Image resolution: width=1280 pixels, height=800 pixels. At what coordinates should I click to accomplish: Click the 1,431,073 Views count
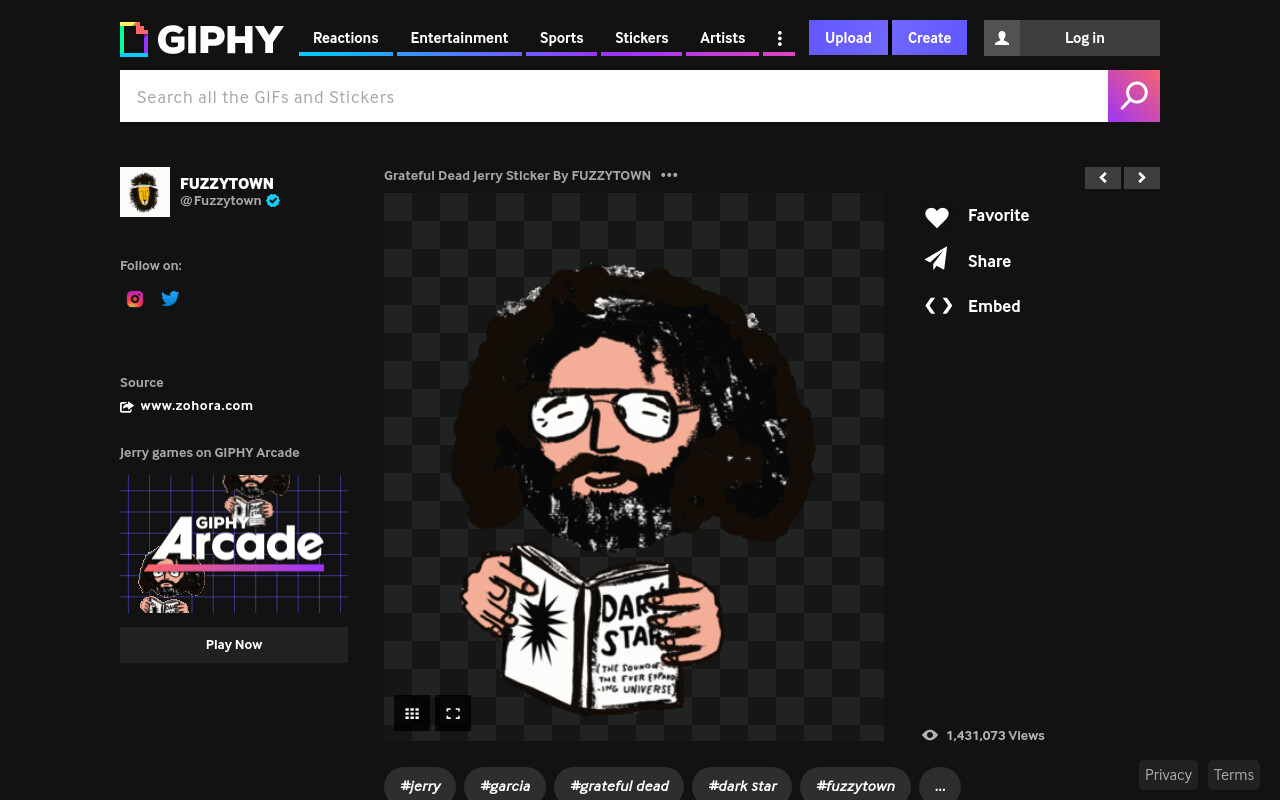pyautogui.click(x=995, y=735)
